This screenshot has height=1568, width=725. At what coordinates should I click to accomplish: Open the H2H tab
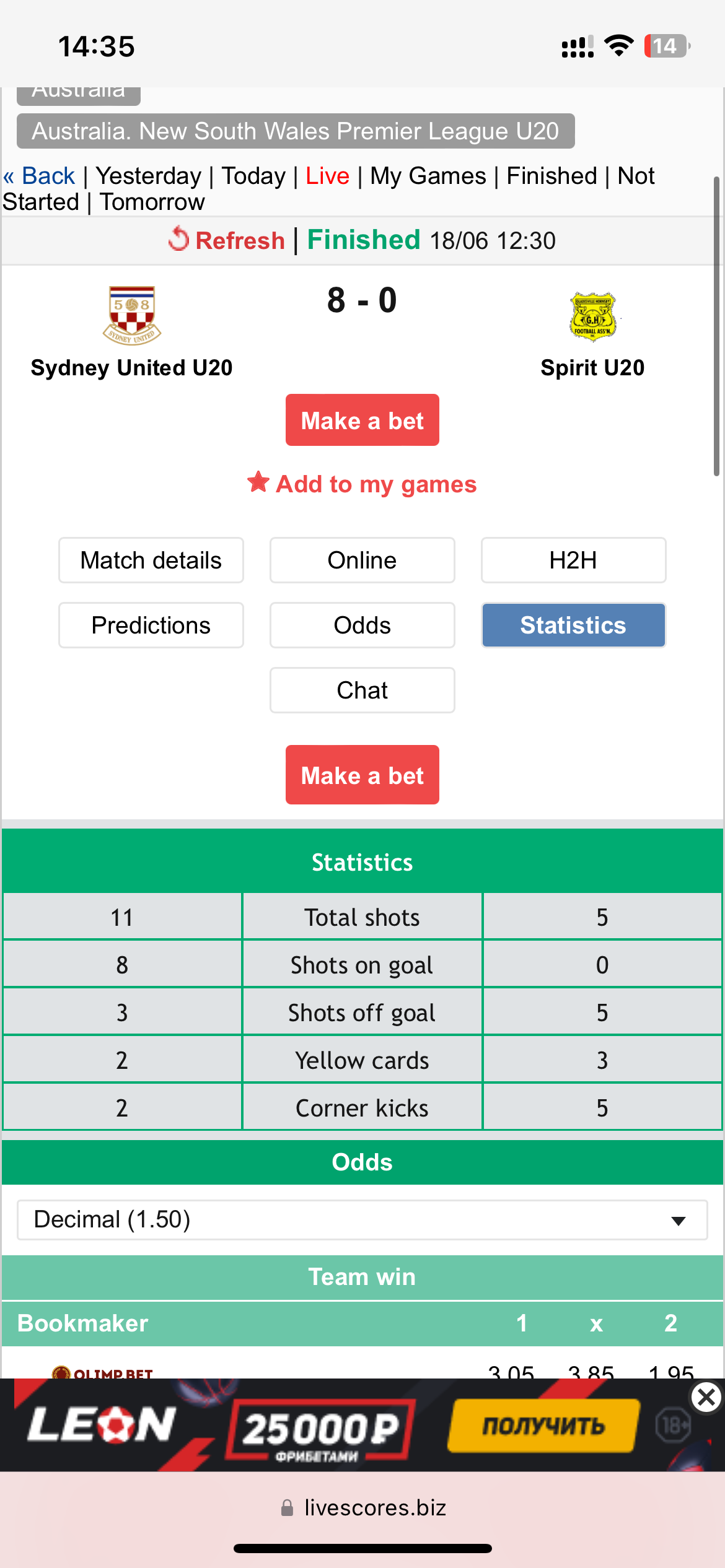pyautogui.click(x=573, y=560)
